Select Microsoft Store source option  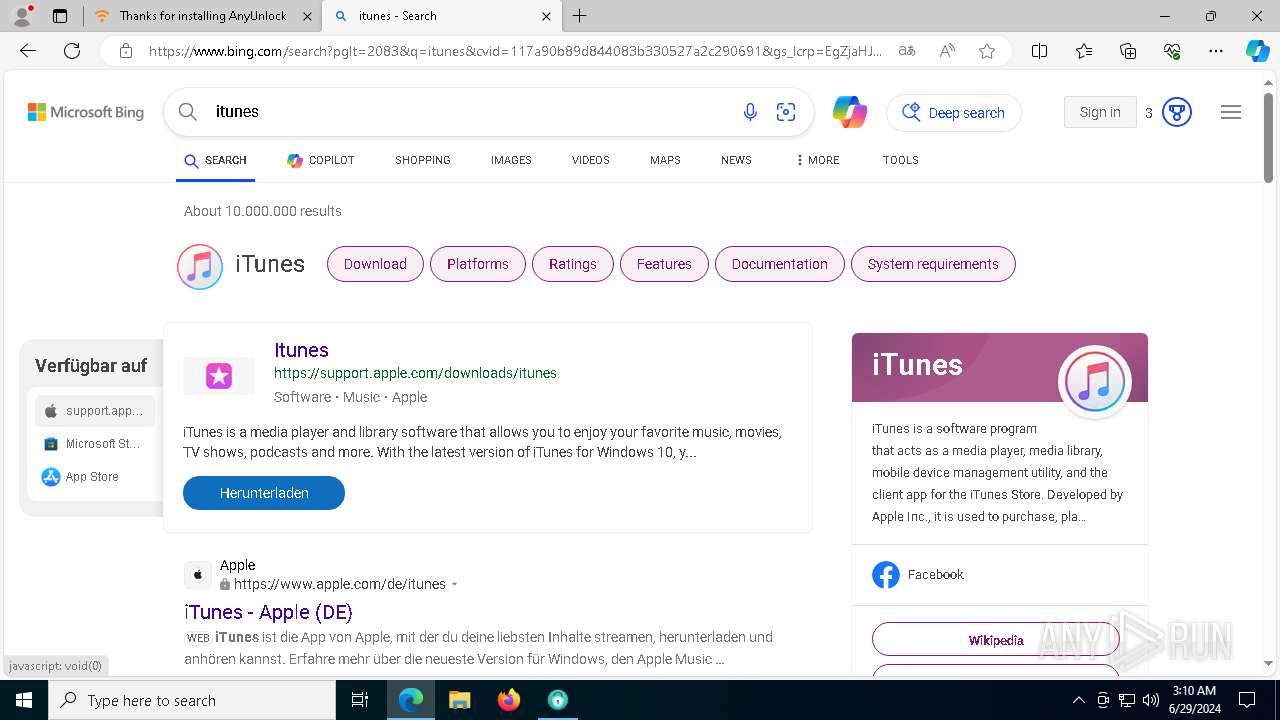95,444
